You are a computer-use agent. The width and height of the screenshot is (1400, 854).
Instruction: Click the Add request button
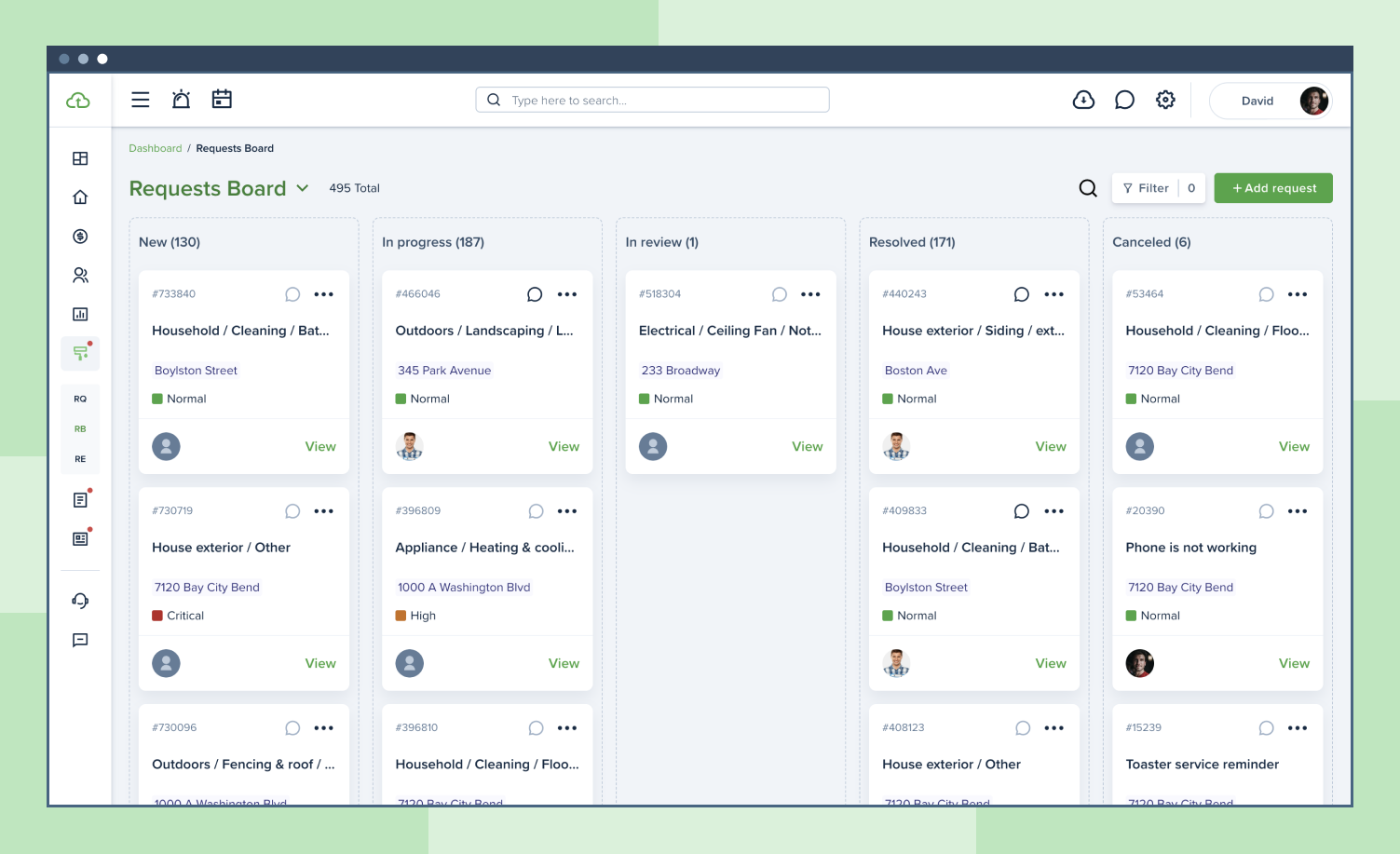[1274, 188]
